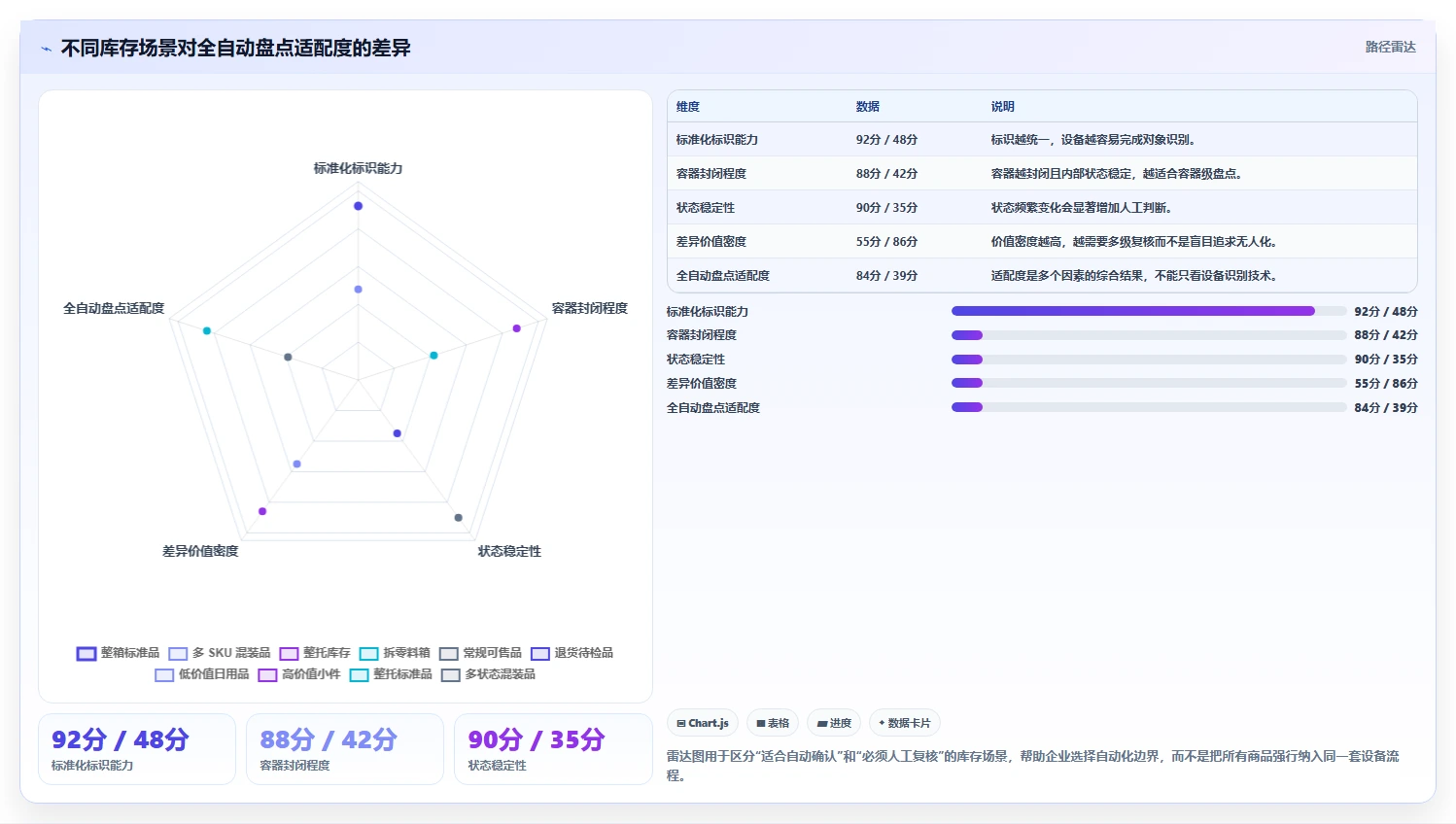Click the 状态稳定性 progress bar
The image size is (1456, 824).
click(1149, 360)
